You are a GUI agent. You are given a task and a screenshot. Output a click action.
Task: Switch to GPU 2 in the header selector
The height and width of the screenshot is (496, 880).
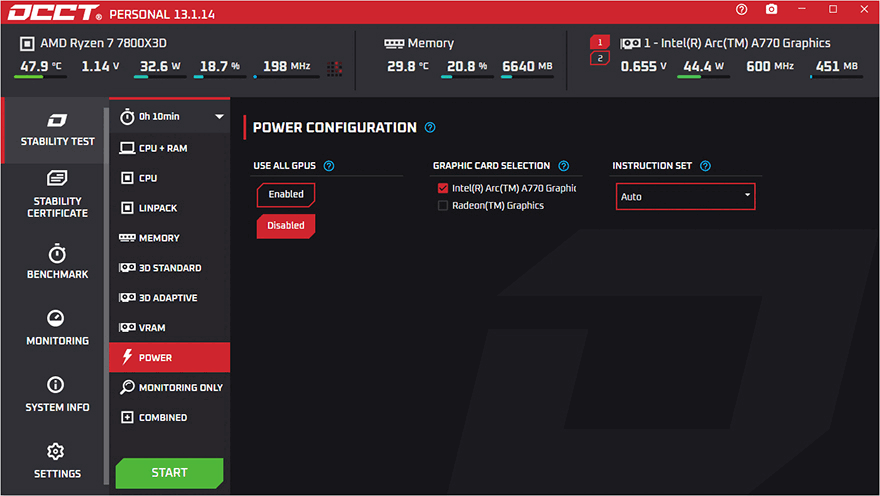click(600, 58)
